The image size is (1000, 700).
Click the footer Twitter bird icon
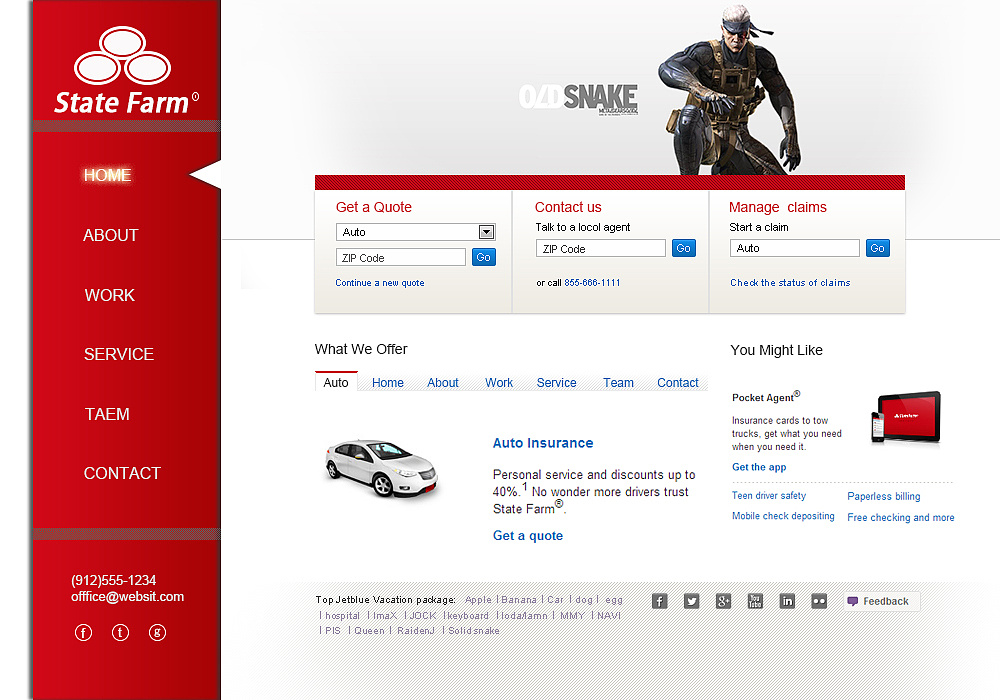(691, 601)
